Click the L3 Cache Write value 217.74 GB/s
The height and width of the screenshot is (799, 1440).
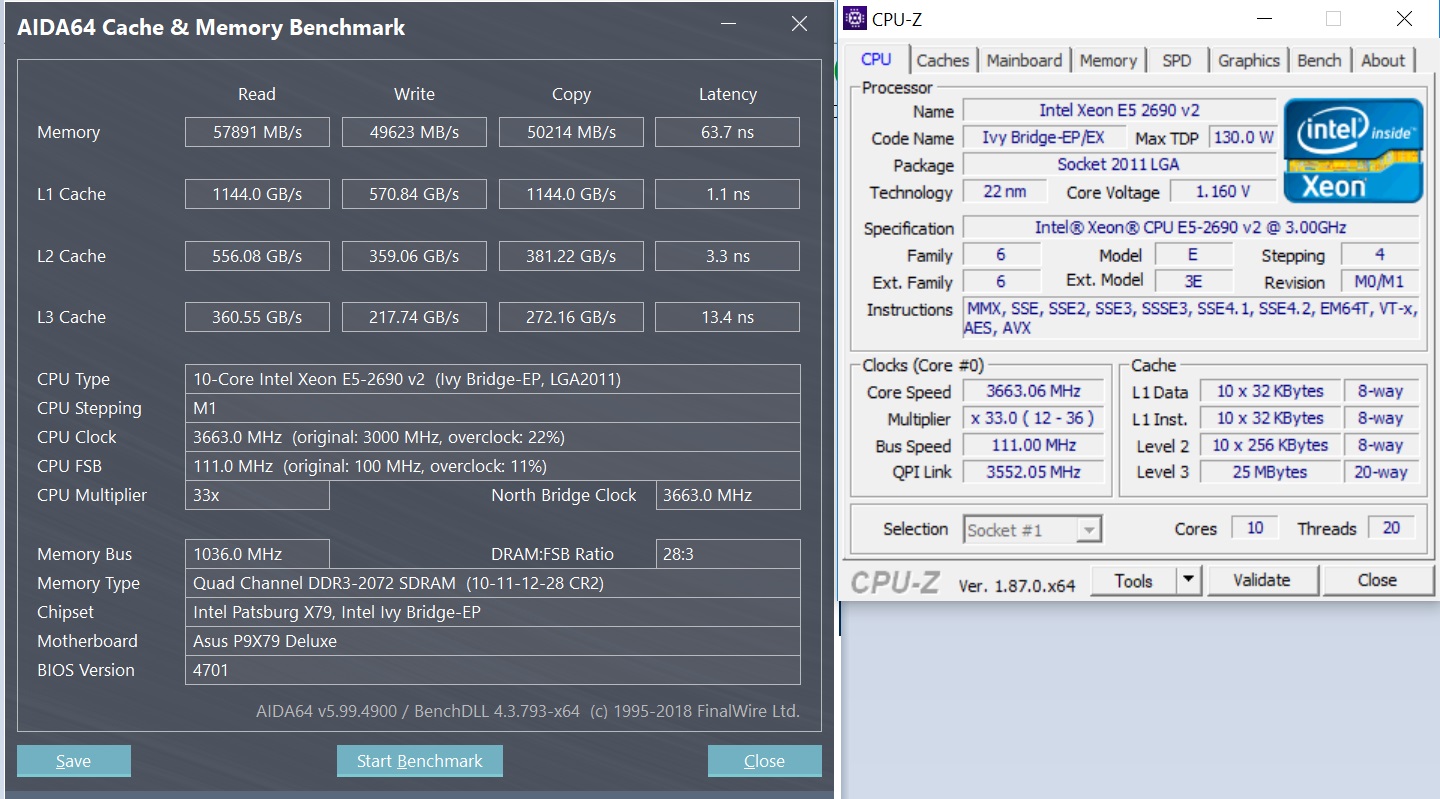point(414,317)
